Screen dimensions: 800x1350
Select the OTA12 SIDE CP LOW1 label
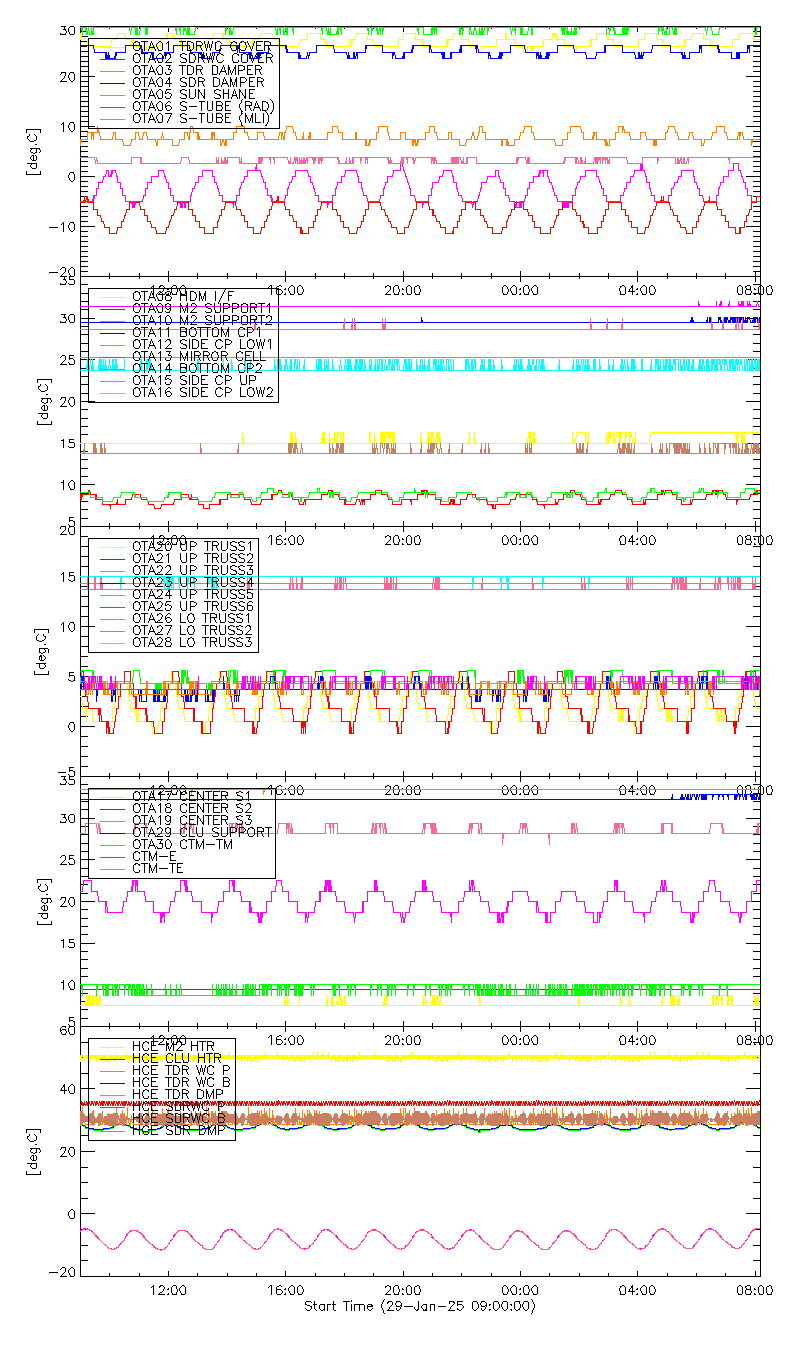(203, 344)
